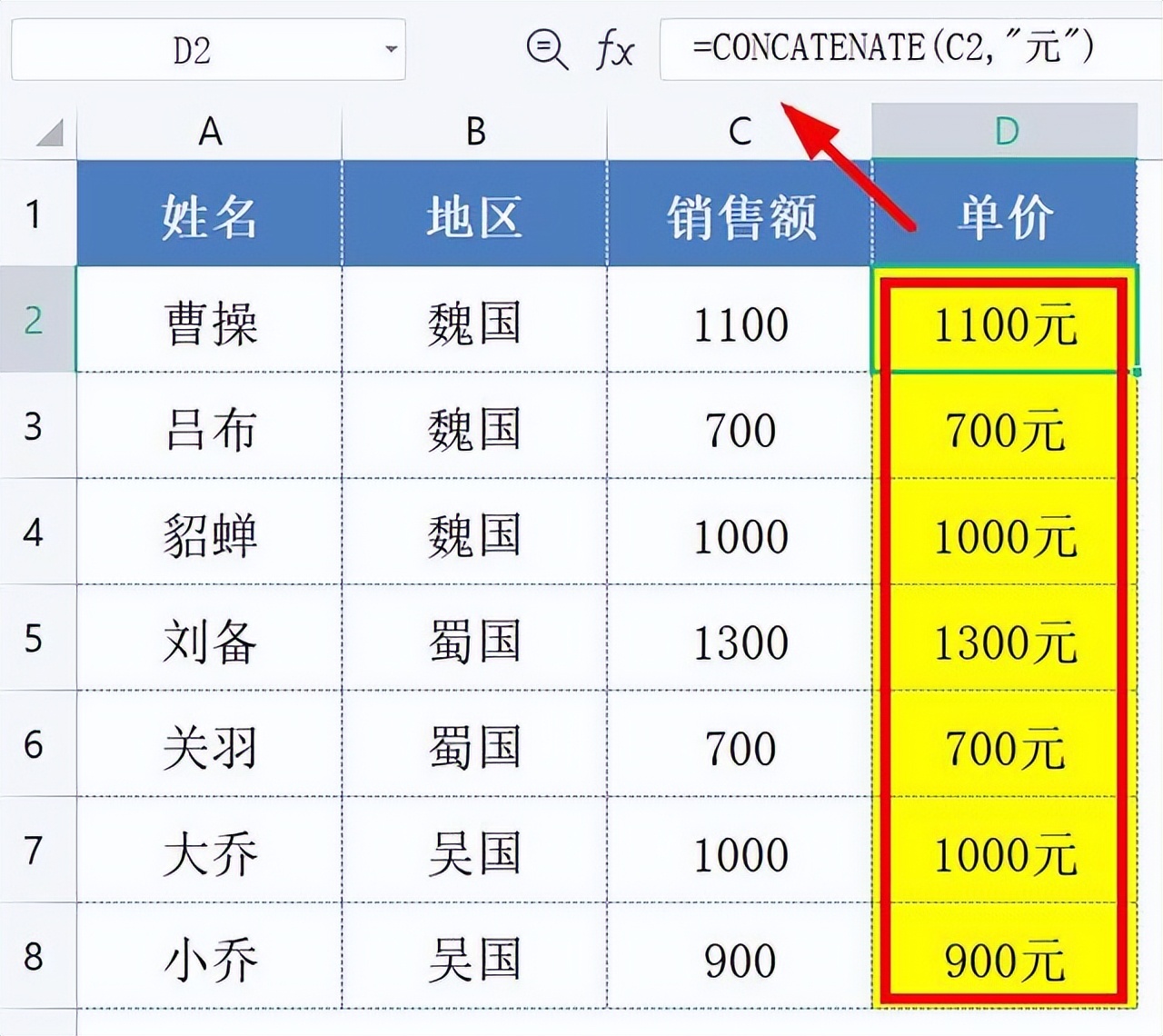Select row header 2

pyautogui.click(x=35, y=324)
